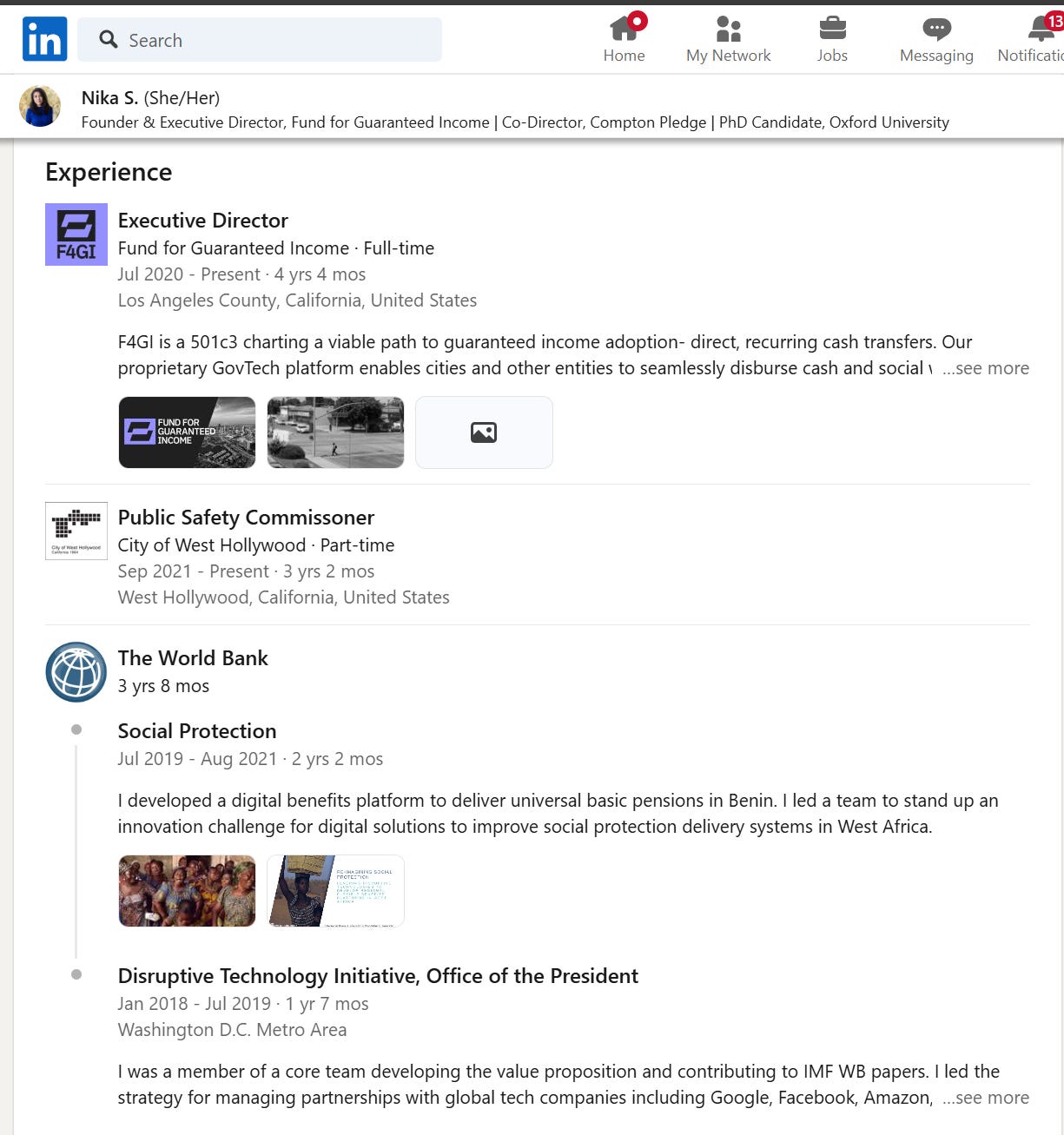Image resolution: width=1064 pixels, height=1135 pixels.
Task: Click Fund for Guaranteed Income · Full-time
Action: pyautogui.click(x=276, y=248)
